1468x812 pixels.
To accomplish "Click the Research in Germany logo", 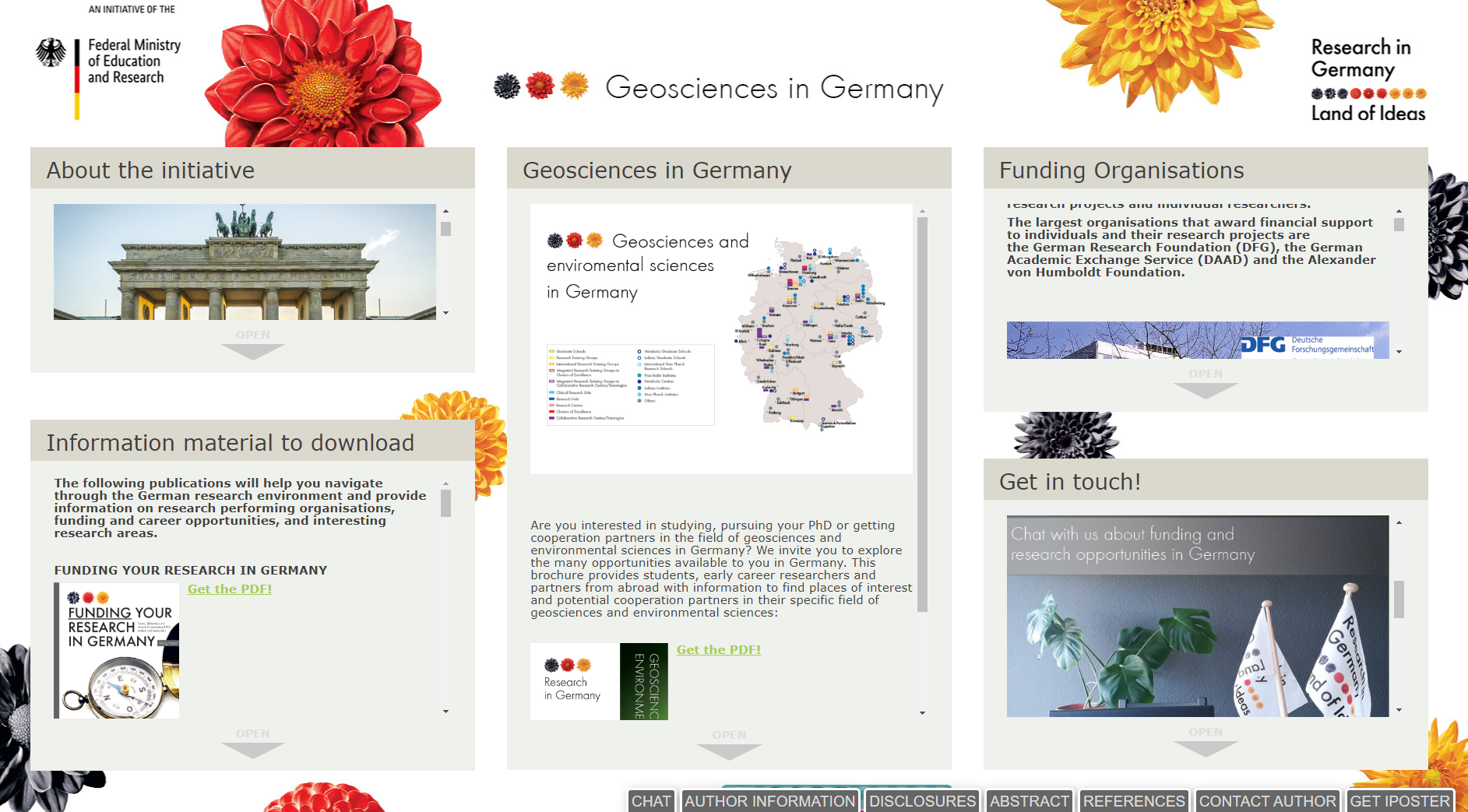I will click(1368, 80).
